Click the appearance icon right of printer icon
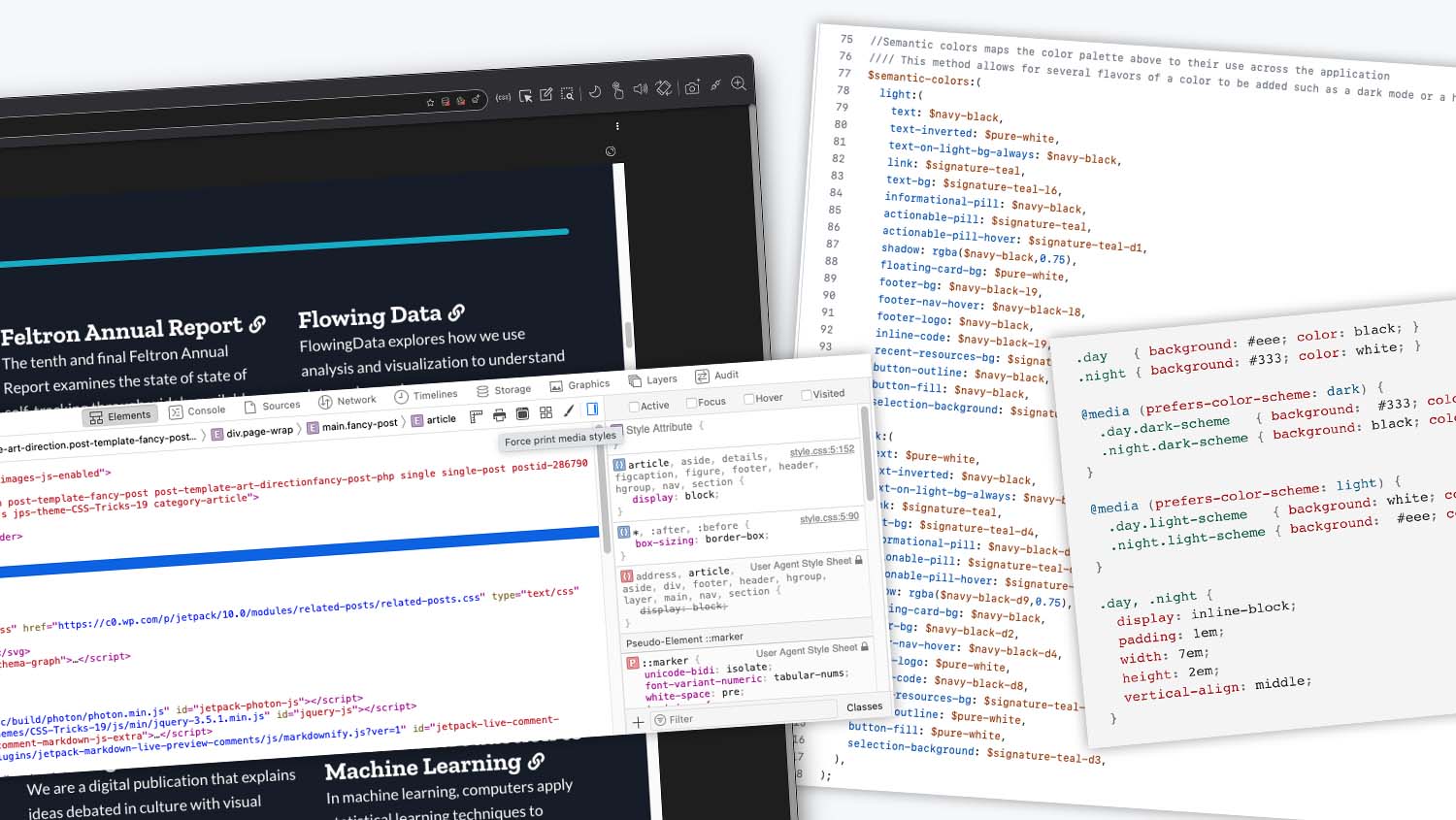Screen dimensions: 1456x820 [522, 413]
